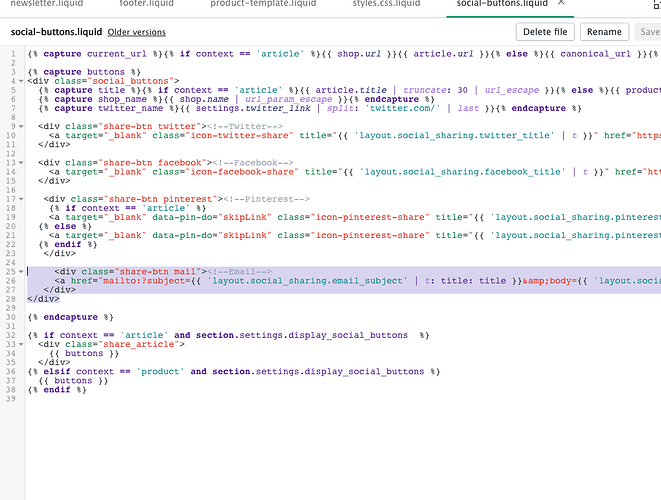
Task: Click the Rename button
Action: (x=604, y=32)
